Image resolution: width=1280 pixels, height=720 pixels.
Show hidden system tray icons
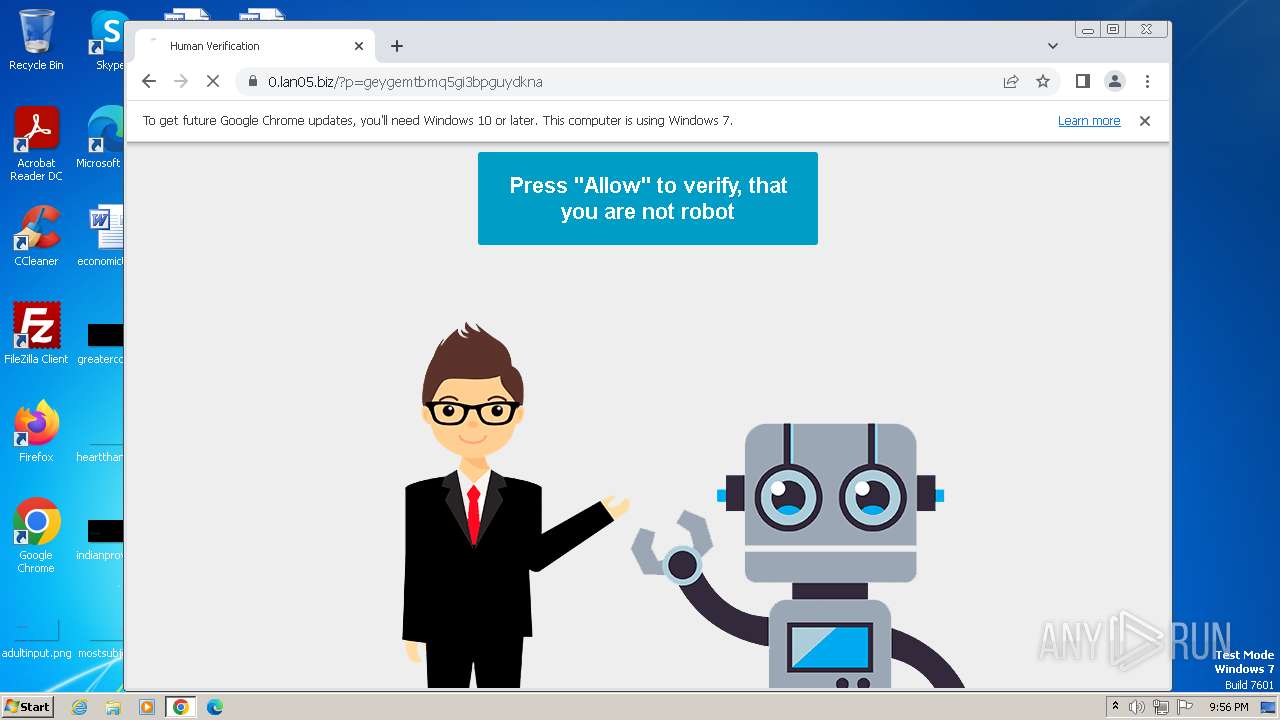click(1116, 707)
